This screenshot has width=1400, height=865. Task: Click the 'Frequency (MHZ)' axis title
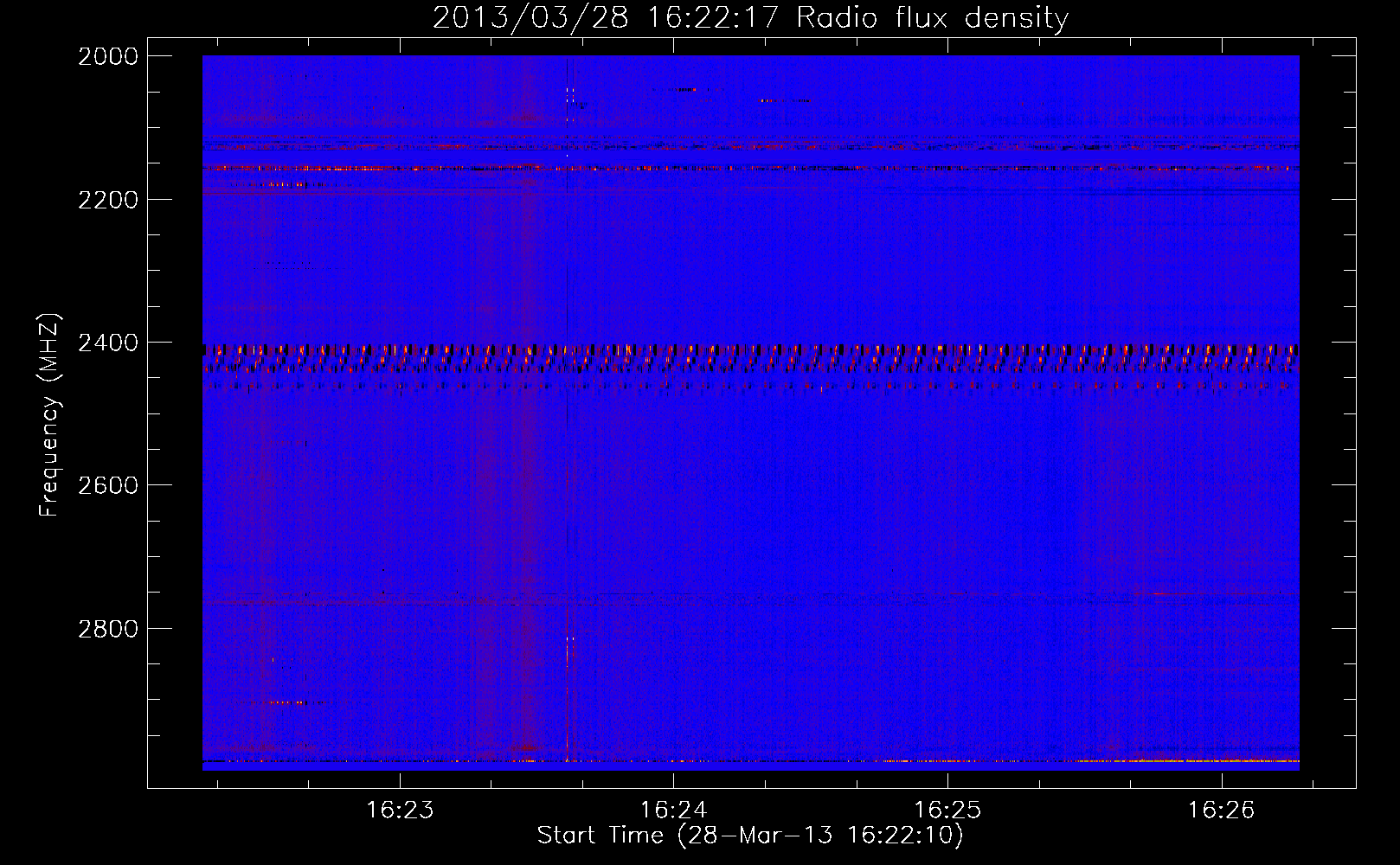pyautogui.click(x=50, y=415)
